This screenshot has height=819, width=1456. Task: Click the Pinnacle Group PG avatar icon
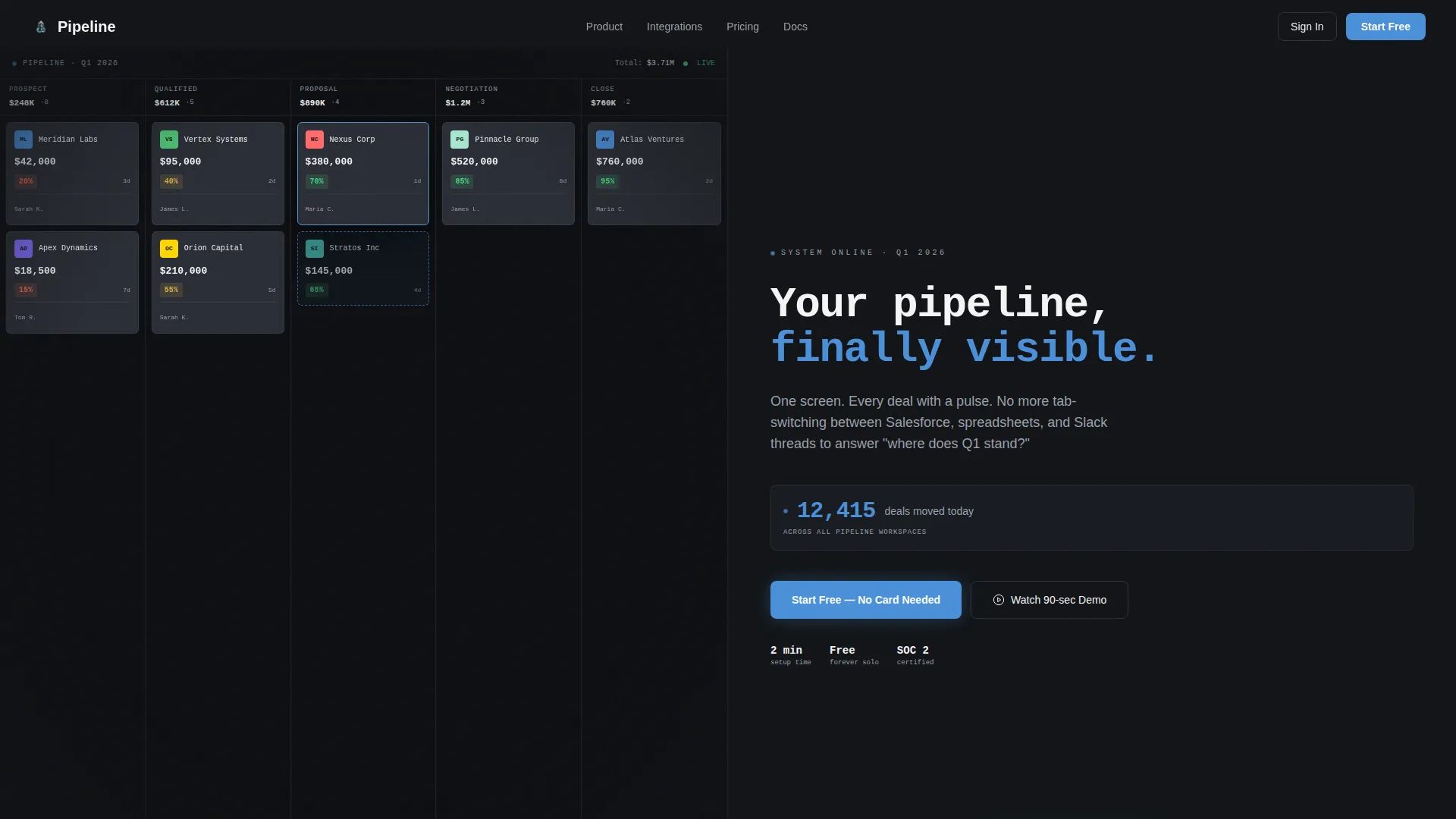(460, 140)
